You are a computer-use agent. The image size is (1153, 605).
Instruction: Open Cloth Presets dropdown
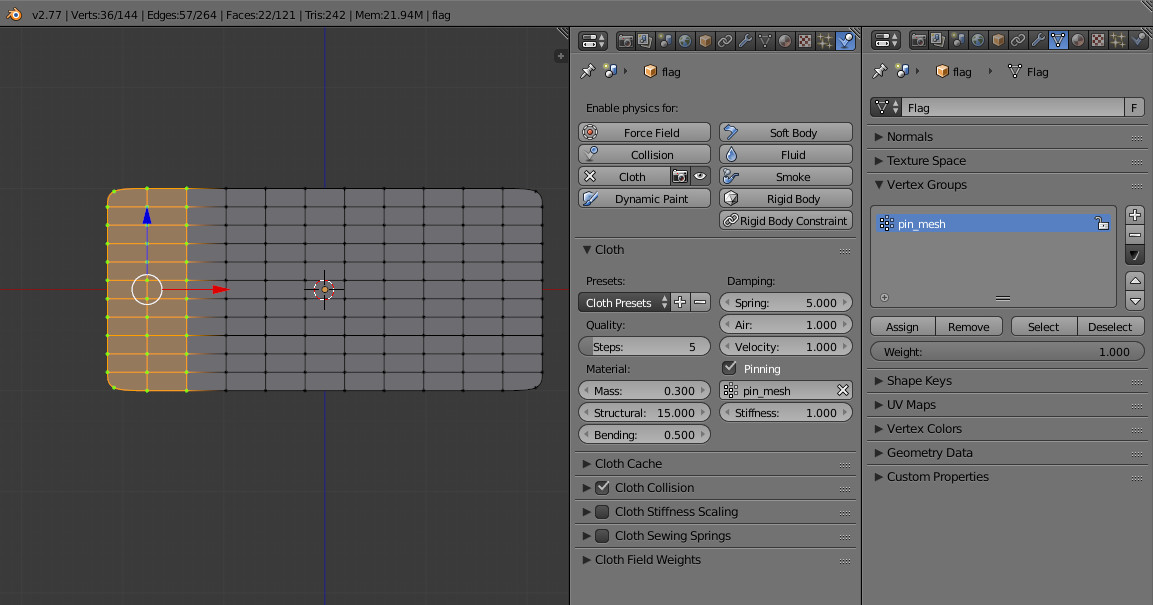(624, 302)
